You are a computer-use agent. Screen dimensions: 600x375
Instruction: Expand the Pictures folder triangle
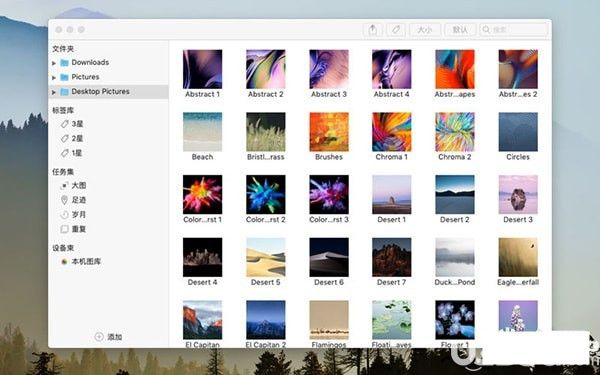pyautogui.click(x=54, y=77)
